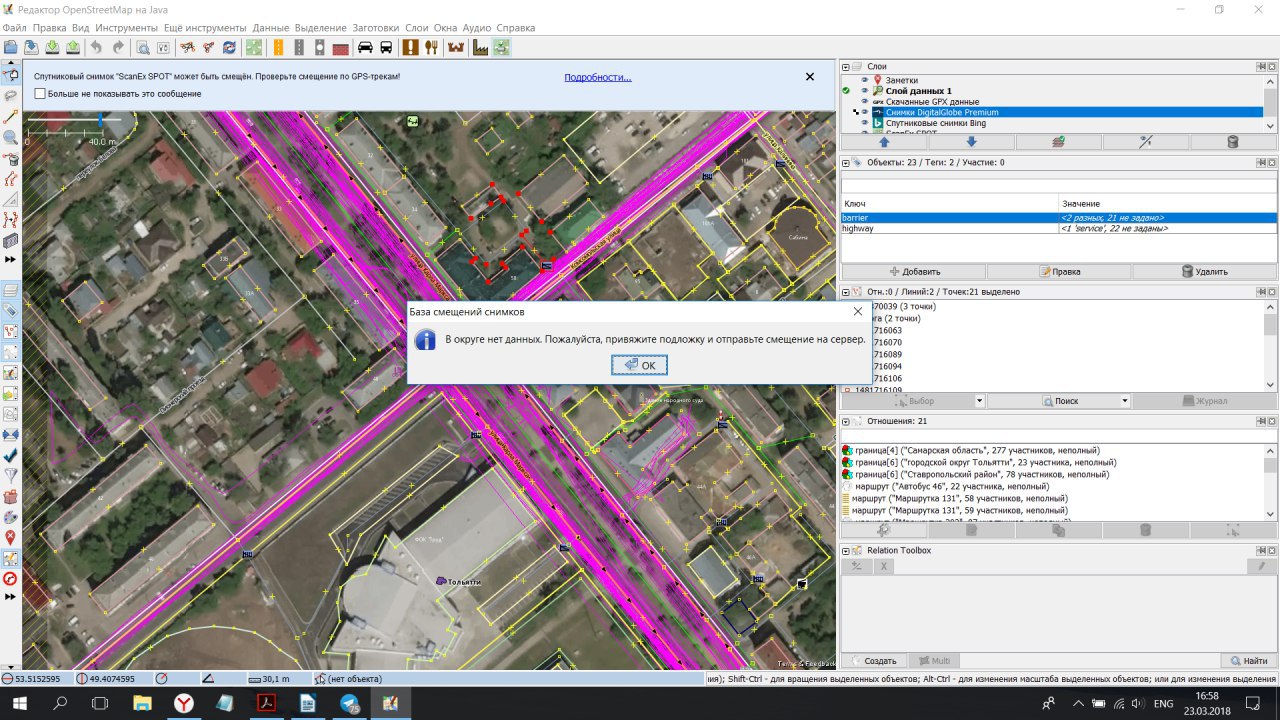Collapse the selection panel (Отн.:0 / Линий:2)

(845, 292)
